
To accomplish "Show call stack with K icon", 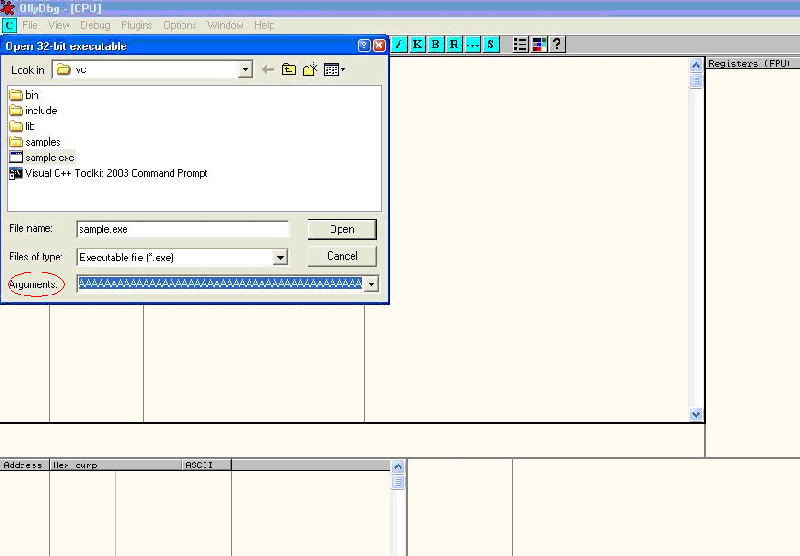I will [x=417, y=44].
